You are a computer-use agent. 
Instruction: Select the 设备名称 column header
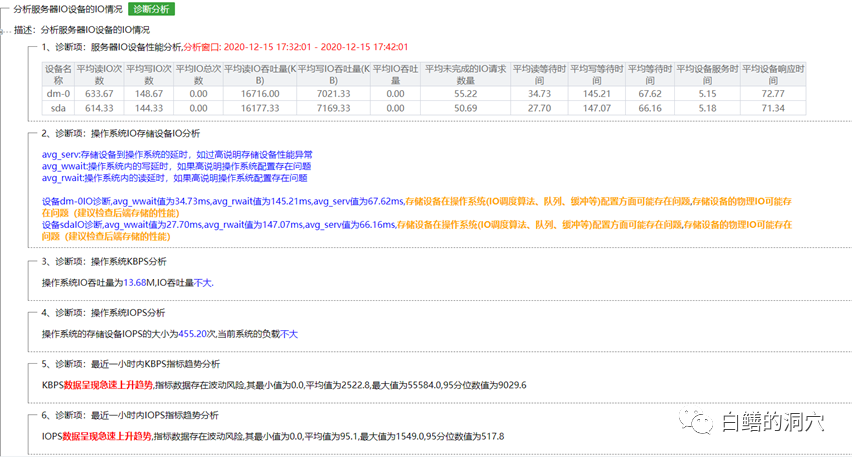coord(58,75)
